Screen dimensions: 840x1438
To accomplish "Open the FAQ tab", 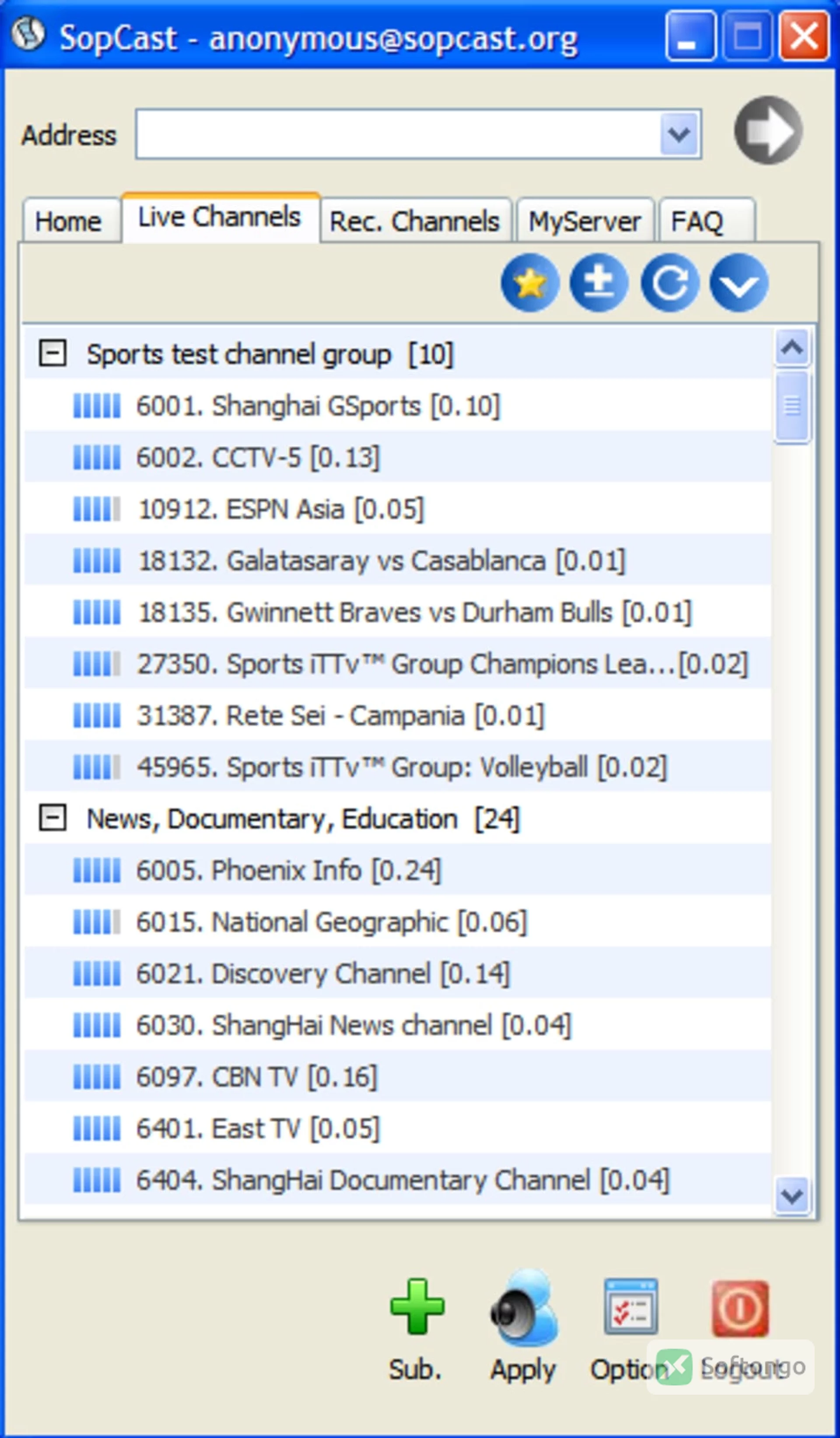I will click(707, 221).
